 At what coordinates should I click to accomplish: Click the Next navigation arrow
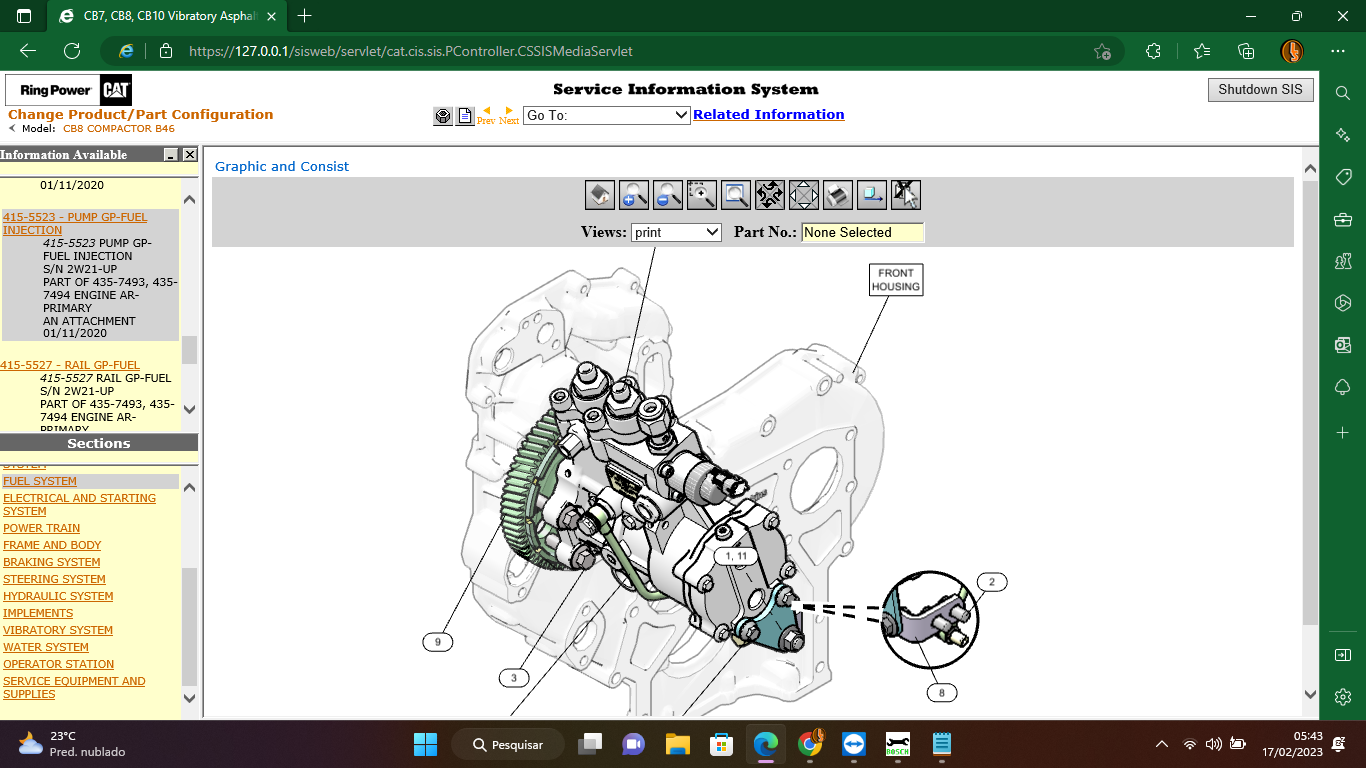[x=508, y=111]
